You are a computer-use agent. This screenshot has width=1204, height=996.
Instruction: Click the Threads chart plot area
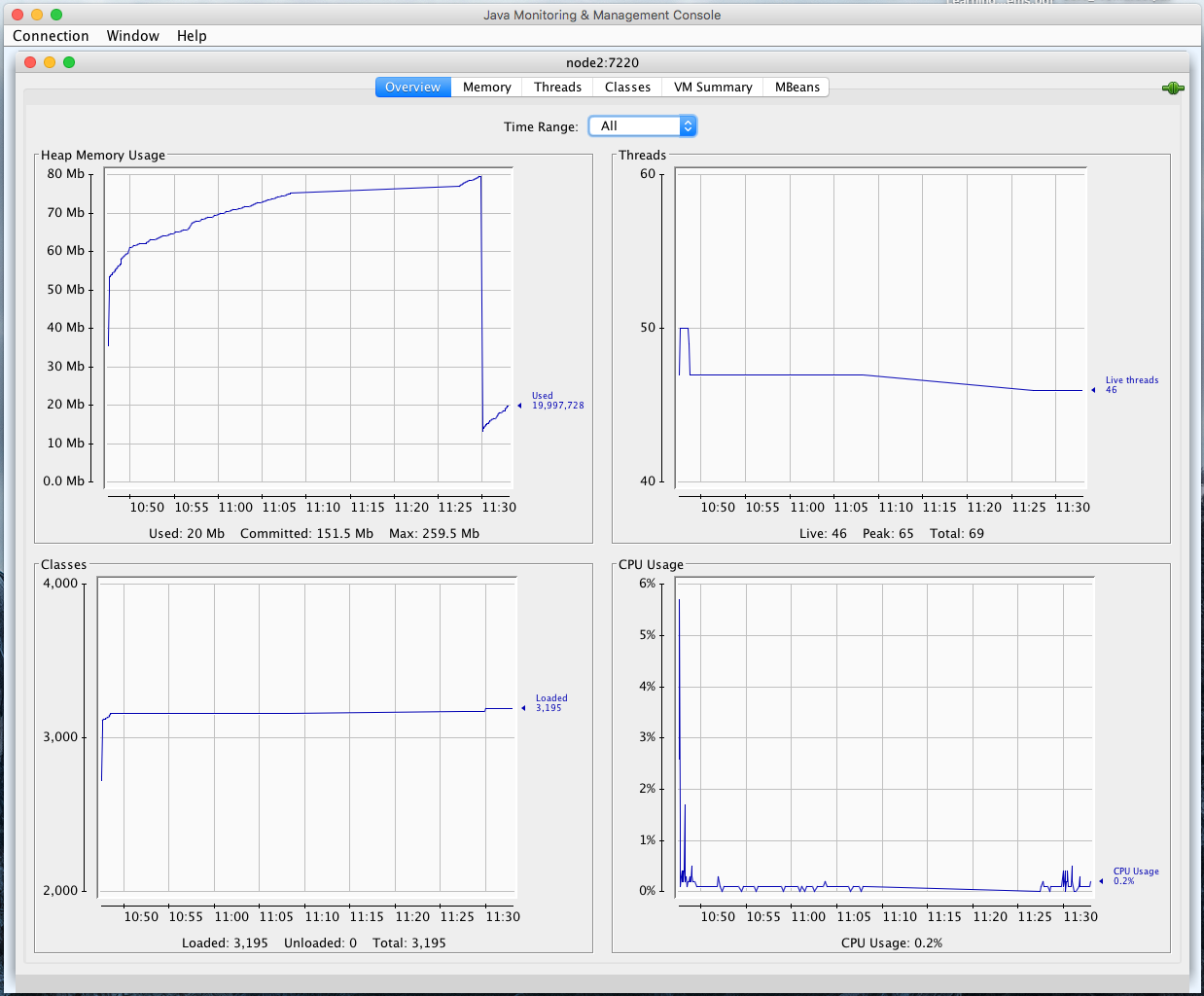coord(880,327)
